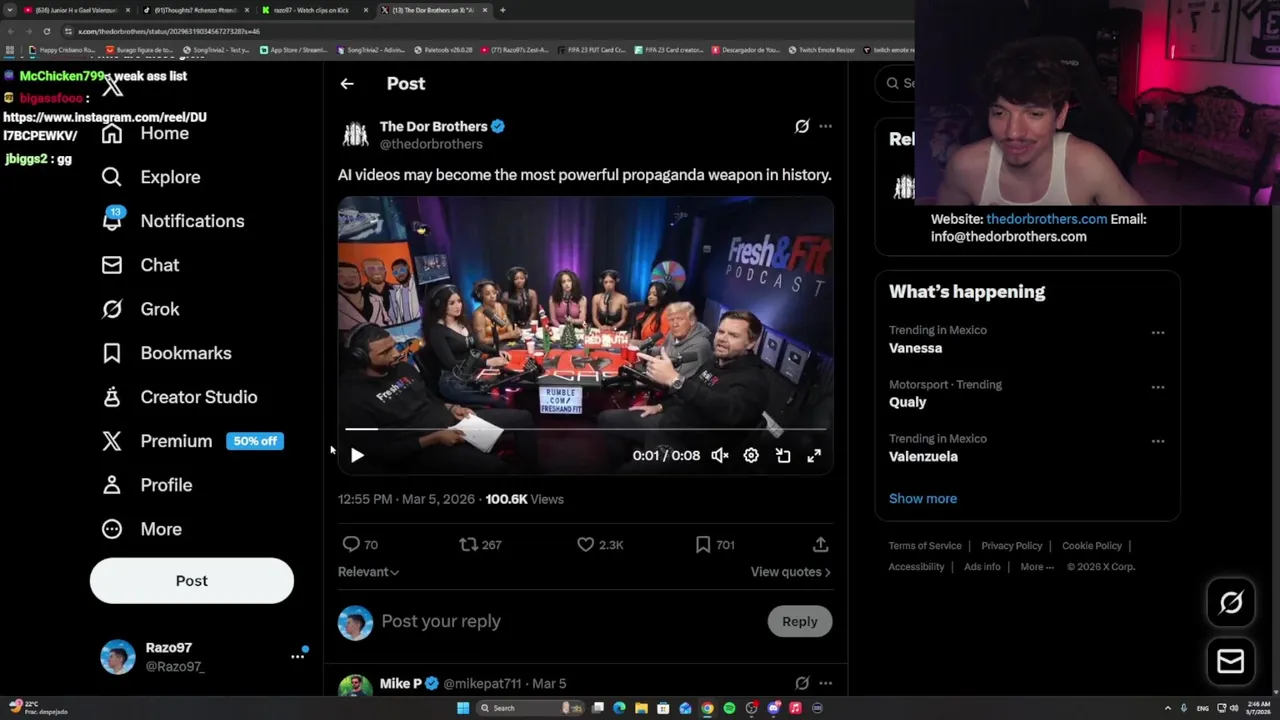Click the X search box

[897, 84]
